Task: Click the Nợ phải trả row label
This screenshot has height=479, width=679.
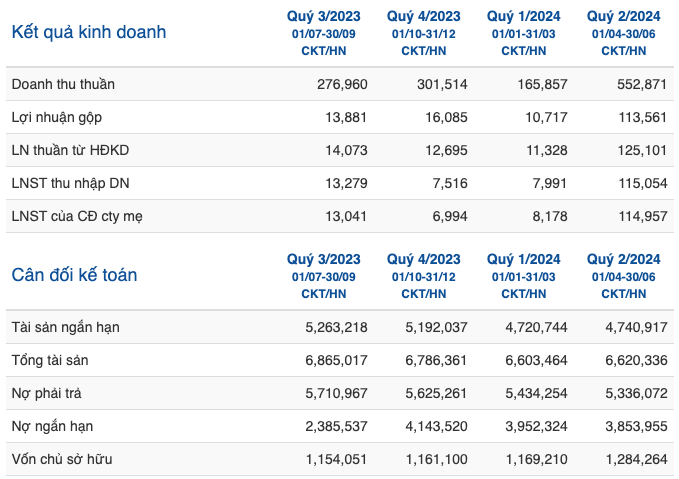Action: pos(46,393)
